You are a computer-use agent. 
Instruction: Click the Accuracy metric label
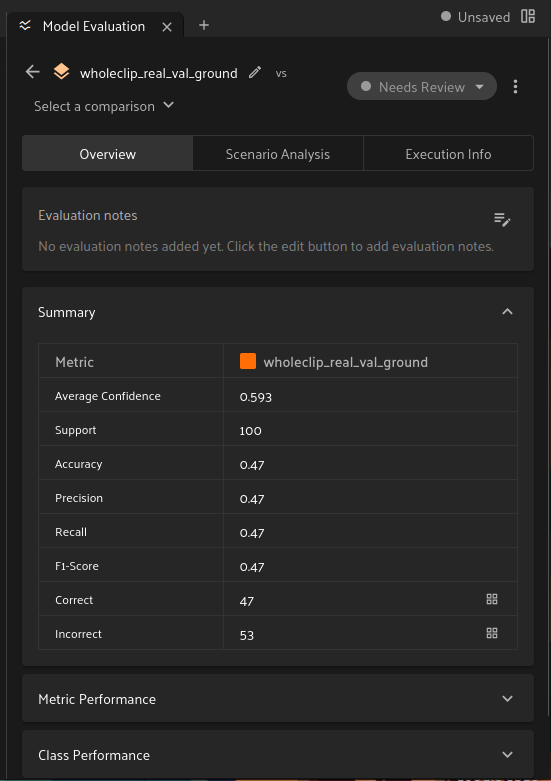[78, 464]
